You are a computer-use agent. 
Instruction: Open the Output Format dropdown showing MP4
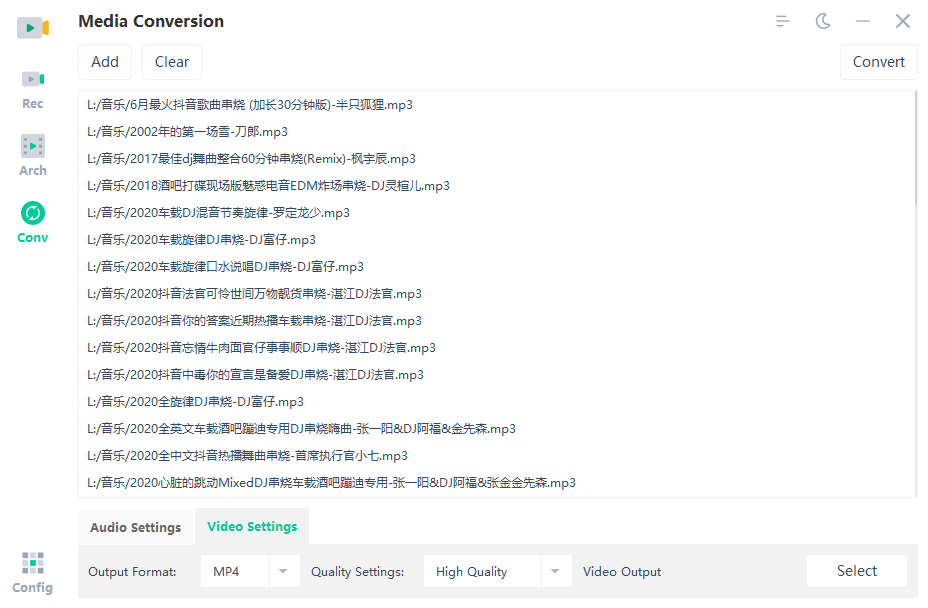tap(282, 571)
